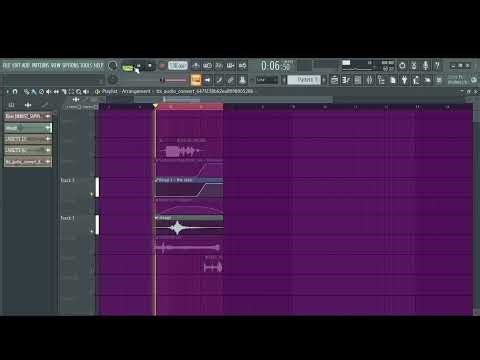480x360 pixels.
Task: Open the Channel rack view icon
Action: pyautogui.click(x=358, y=80)
